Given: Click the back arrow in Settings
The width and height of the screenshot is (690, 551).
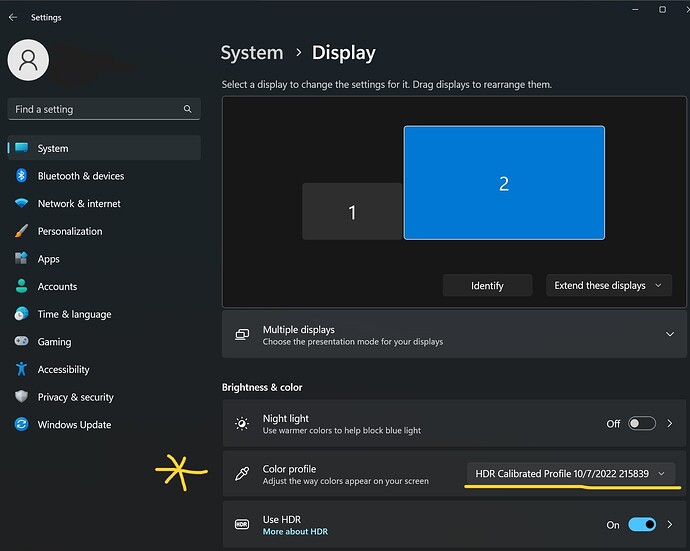Looking at the screenshot, I should 13,17.
